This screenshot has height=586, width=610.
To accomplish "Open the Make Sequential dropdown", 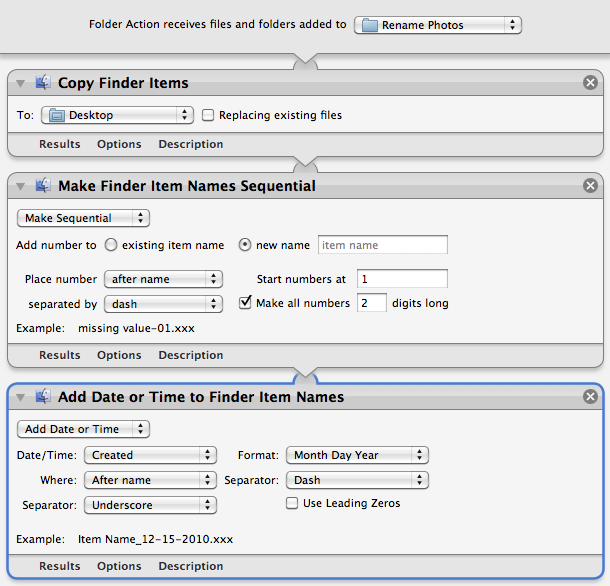I will pyautogui.click(x=83, y=218).
